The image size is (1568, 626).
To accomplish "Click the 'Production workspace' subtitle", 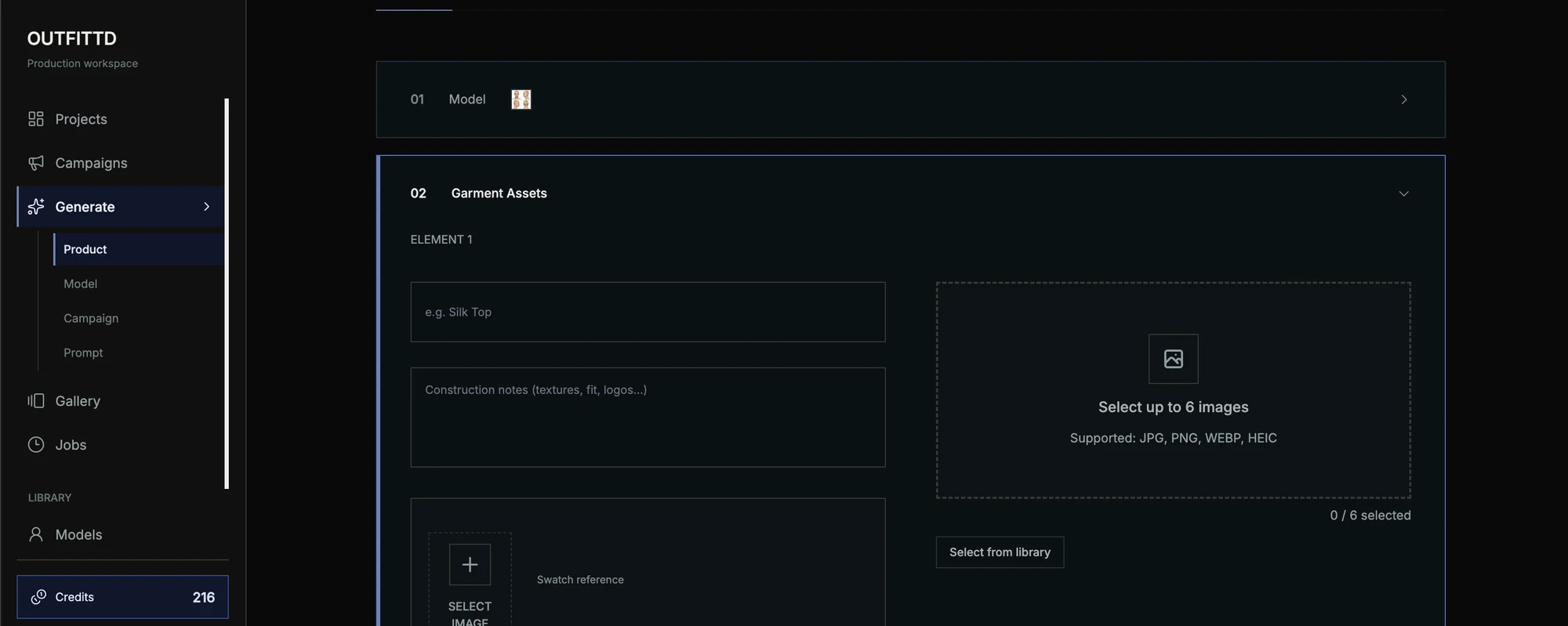I will coord(82,63).
